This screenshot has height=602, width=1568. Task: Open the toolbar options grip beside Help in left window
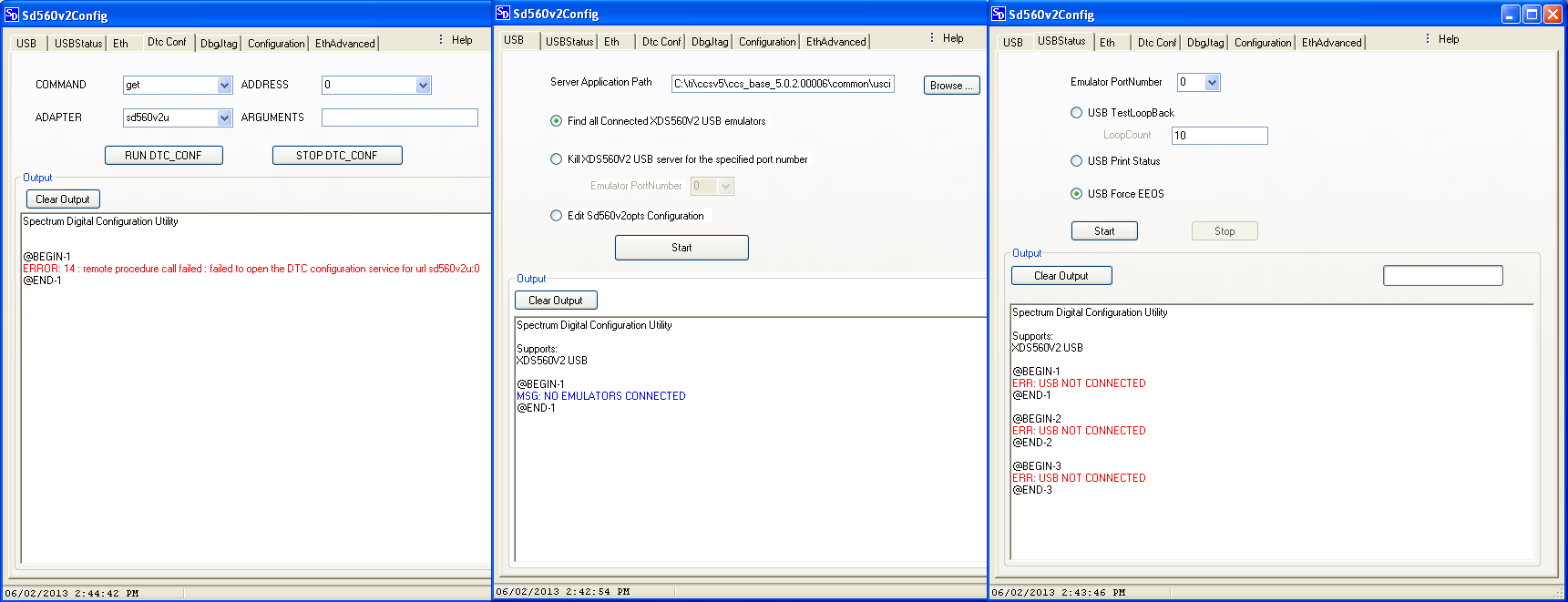441,39
